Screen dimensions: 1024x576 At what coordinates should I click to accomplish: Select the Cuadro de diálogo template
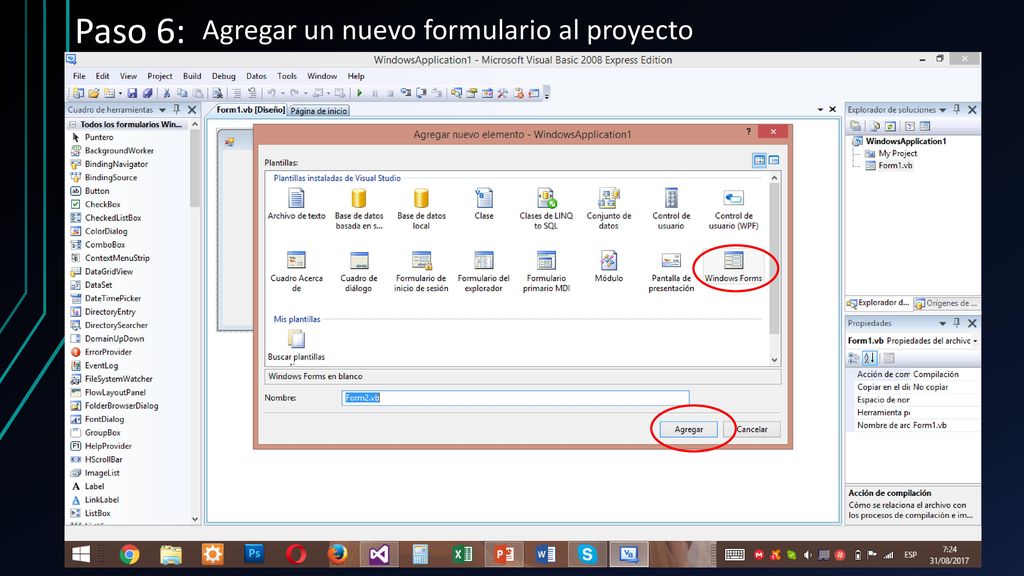pyautogui.click(x=359, y=271)
